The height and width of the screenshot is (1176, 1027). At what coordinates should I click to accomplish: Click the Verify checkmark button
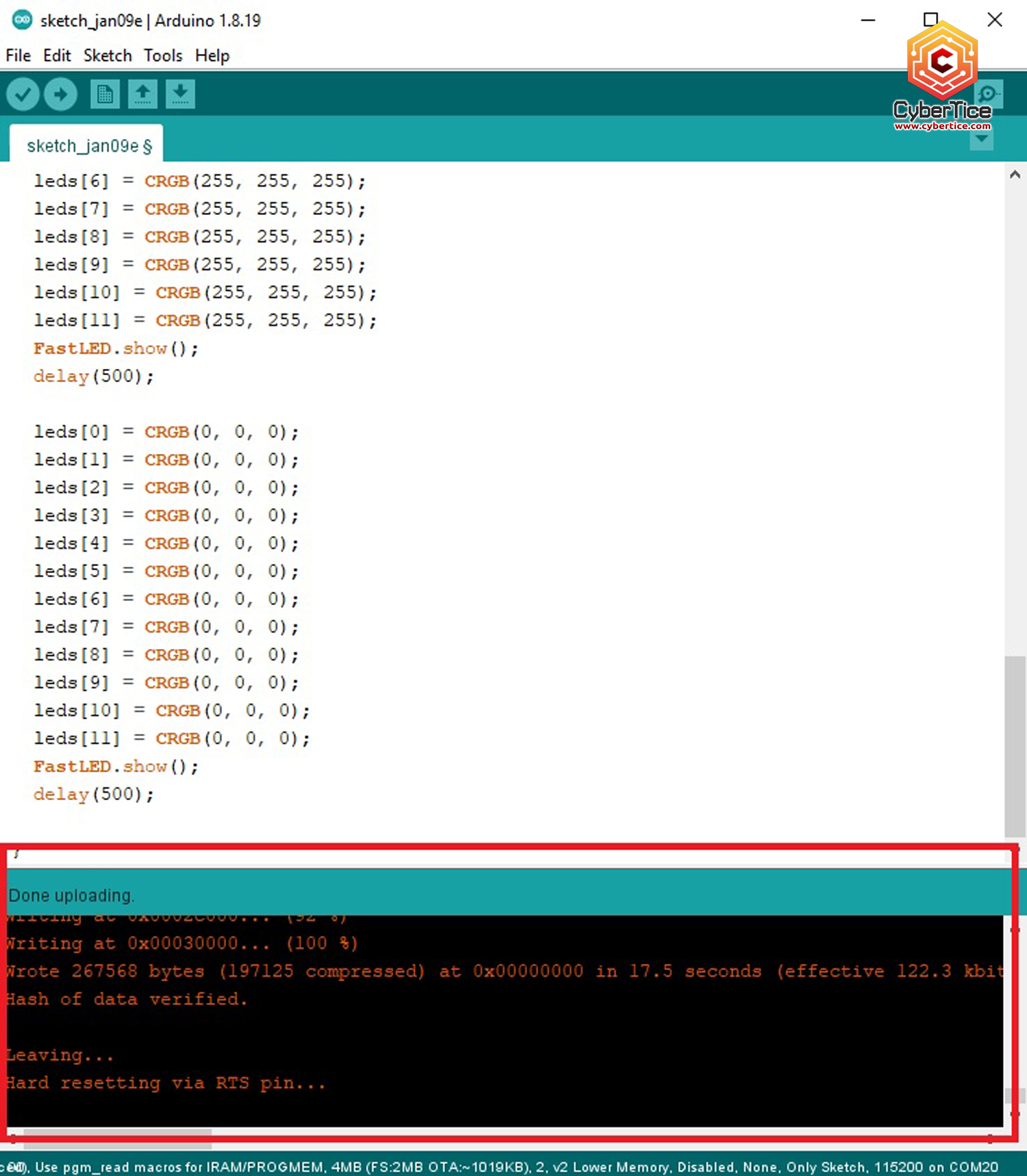pyautogui.click(x=23, y=94)
